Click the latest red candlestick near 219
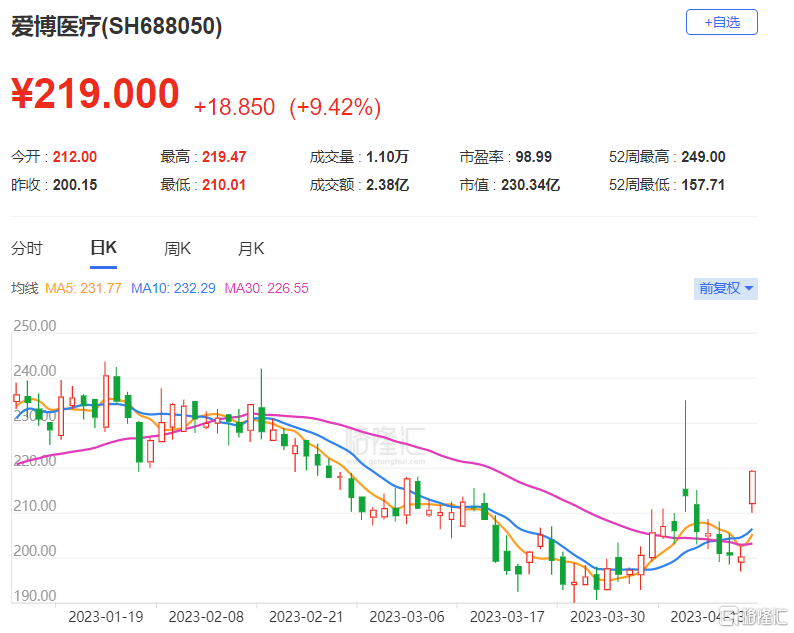794x633 pixels. pyautogui.click(x=752, y=488)
